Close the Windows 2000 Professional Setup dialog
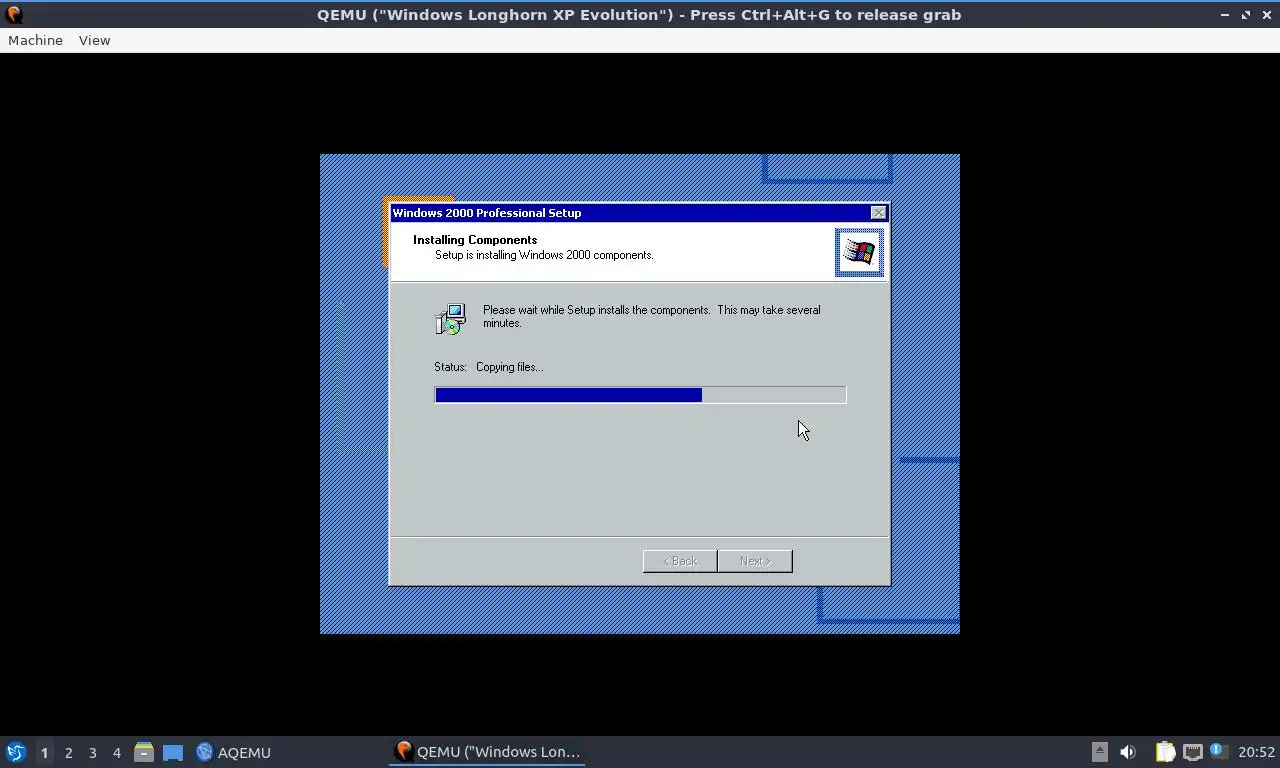The image size is (1280, 768). (x=878, y=213)
